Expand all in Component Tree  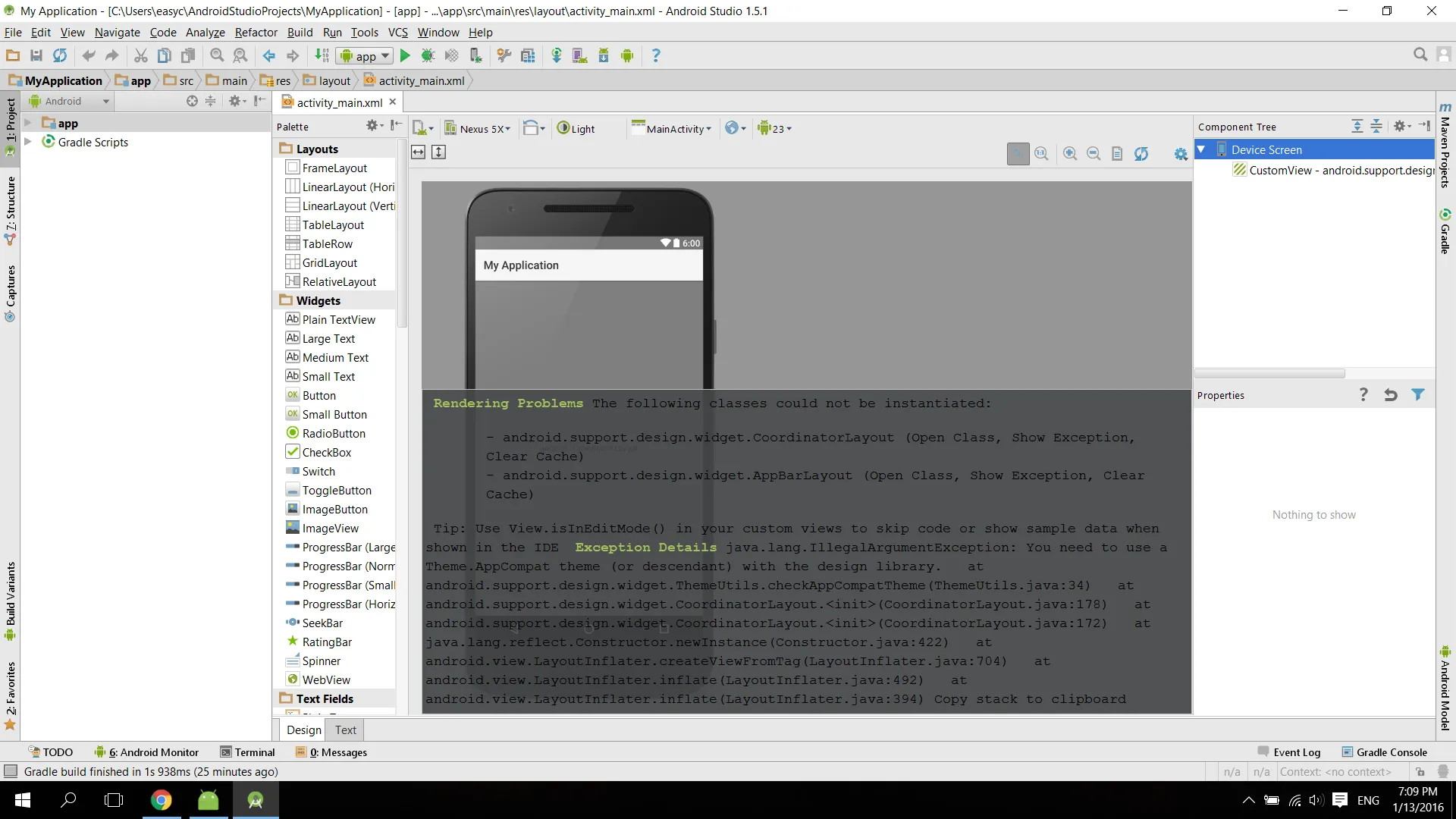point(1357,127)
